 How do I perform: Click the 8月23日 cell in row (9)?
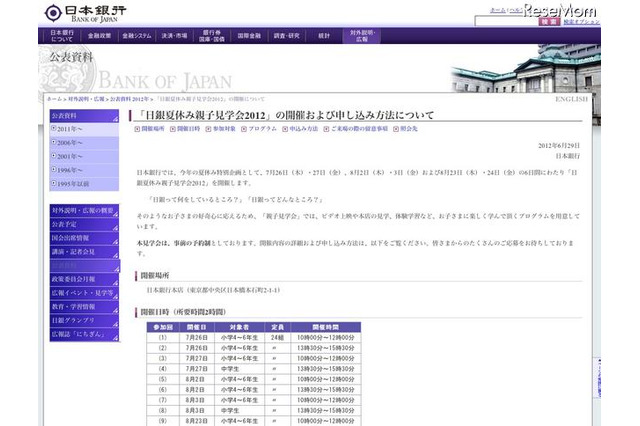(197, 421)
